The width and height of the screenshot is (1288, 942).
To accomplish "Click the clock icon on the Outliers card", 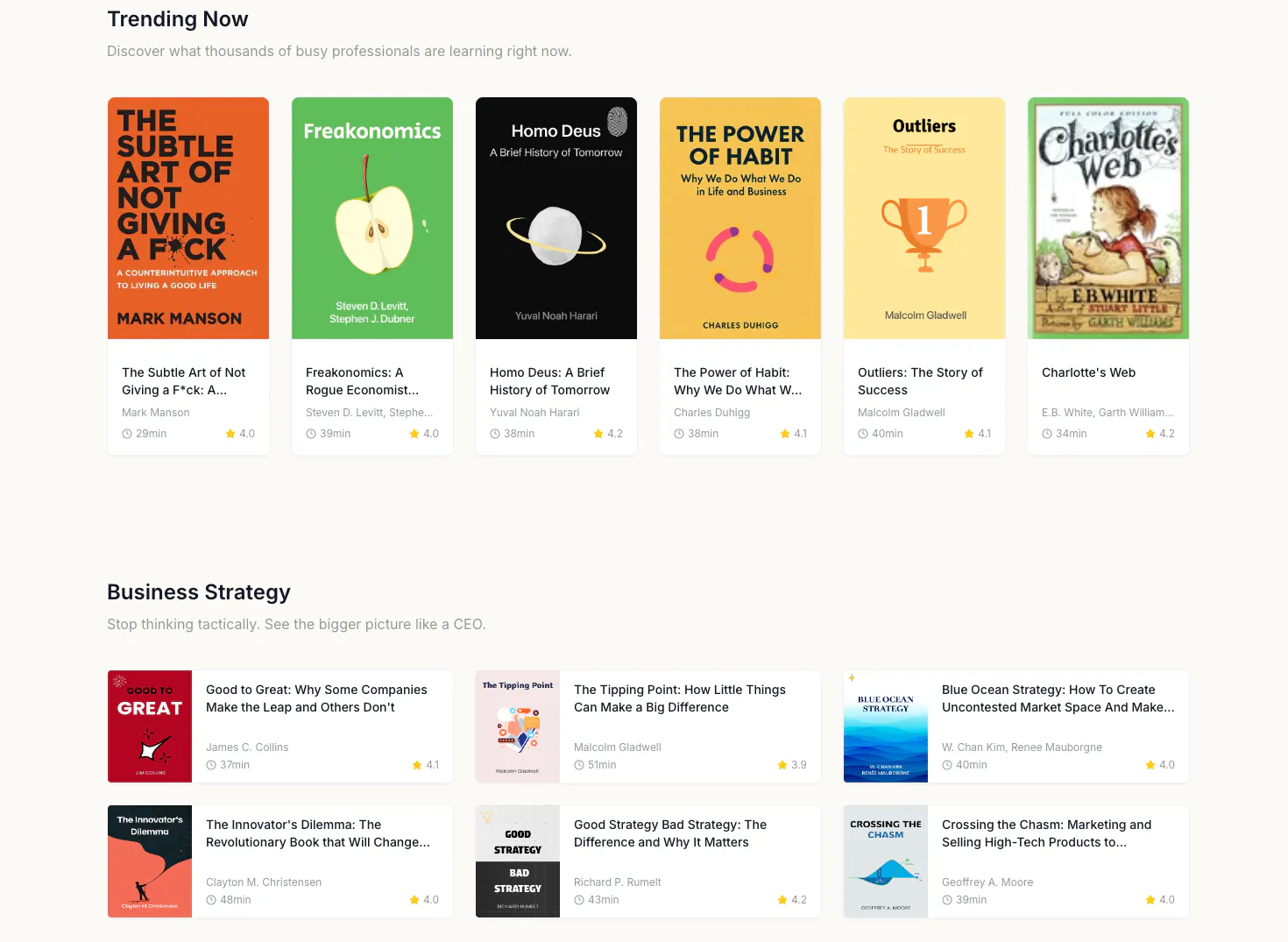I will pyautogui.click(x=863, y=434).
